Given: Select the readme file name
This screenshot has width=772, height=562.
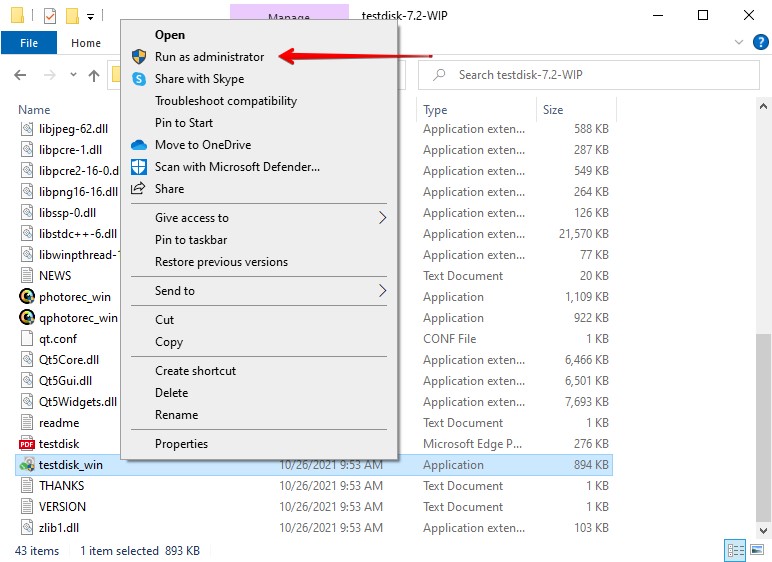Looking at the screenshot, I should (59, 423).
